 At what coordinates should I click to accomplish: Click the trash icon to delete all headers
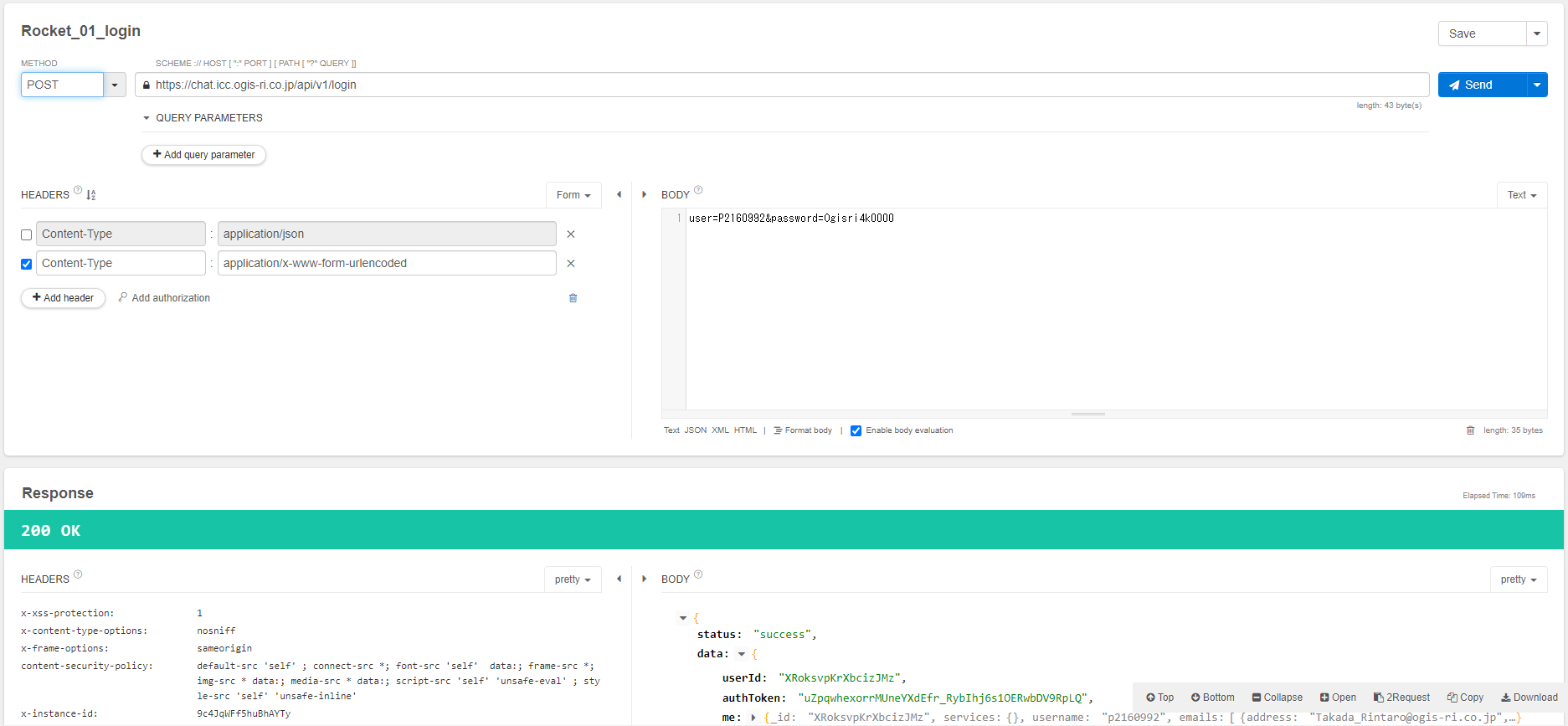click(573, 298)
